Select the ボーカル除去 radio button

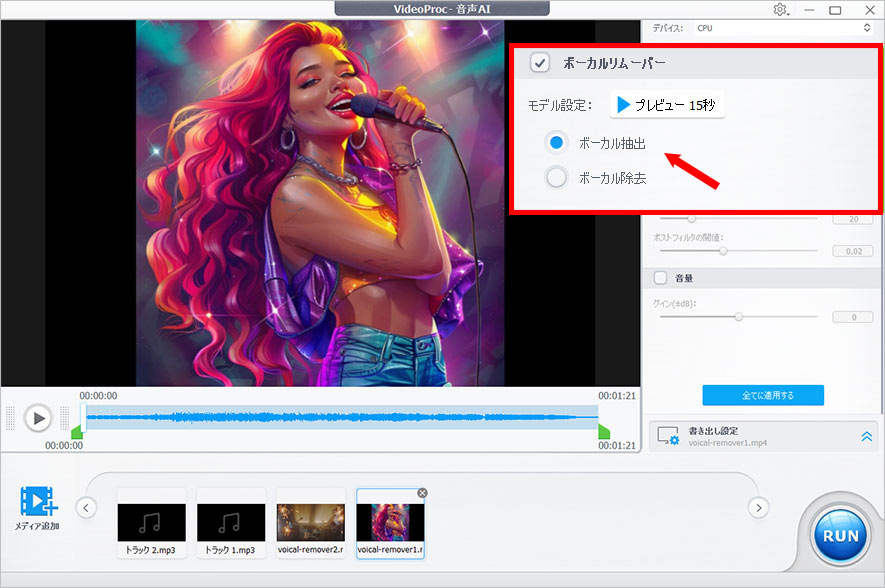click(557, 177)
